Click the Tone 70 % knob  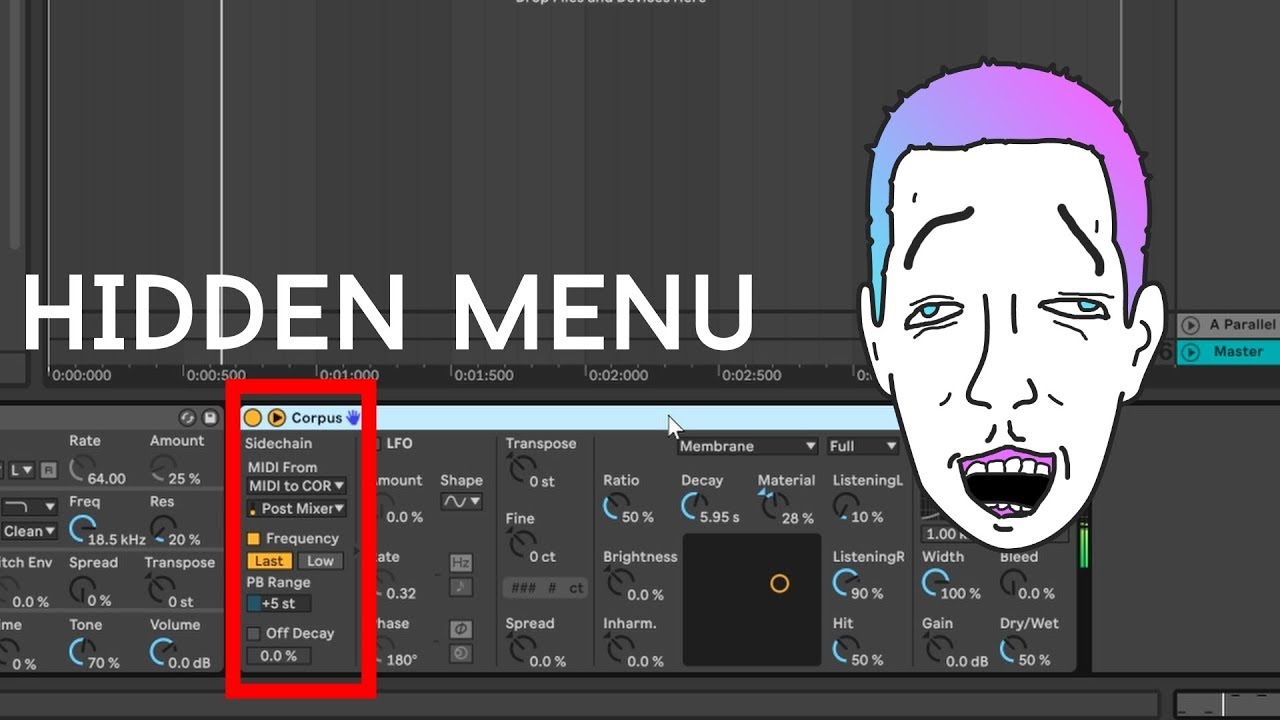82,651
